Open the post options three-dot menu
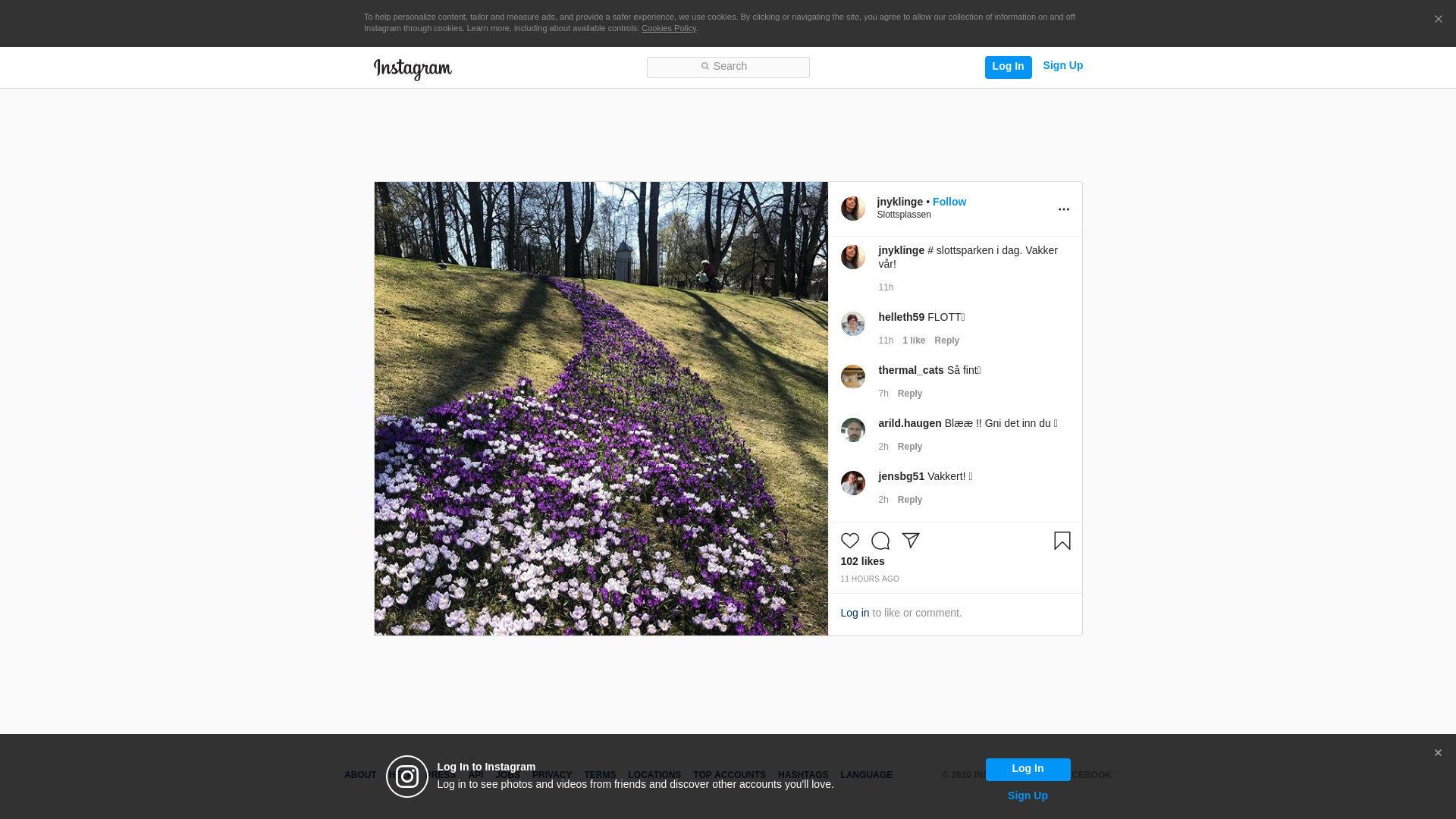1456x819 pixels. [1063, 209]
